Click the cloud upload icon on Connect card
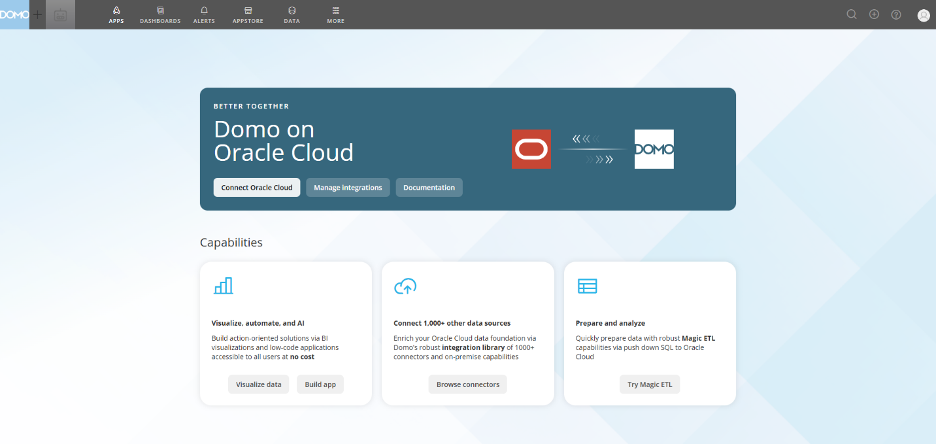The width and height of the screenshot is (936, 444). click(x=405, y=286)
